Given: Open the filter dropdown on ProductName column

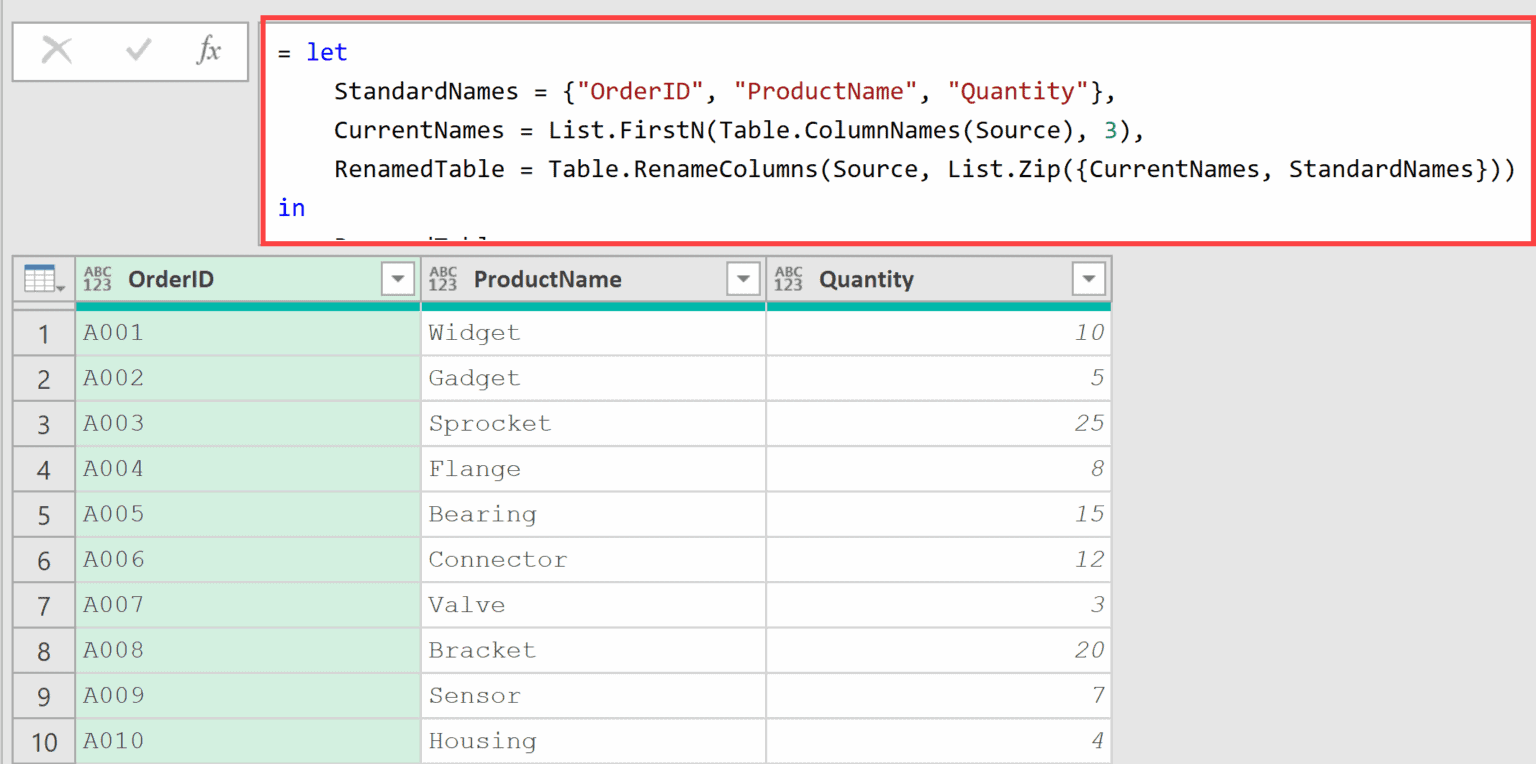Looking at the screenshot, I should pos(743,279).
